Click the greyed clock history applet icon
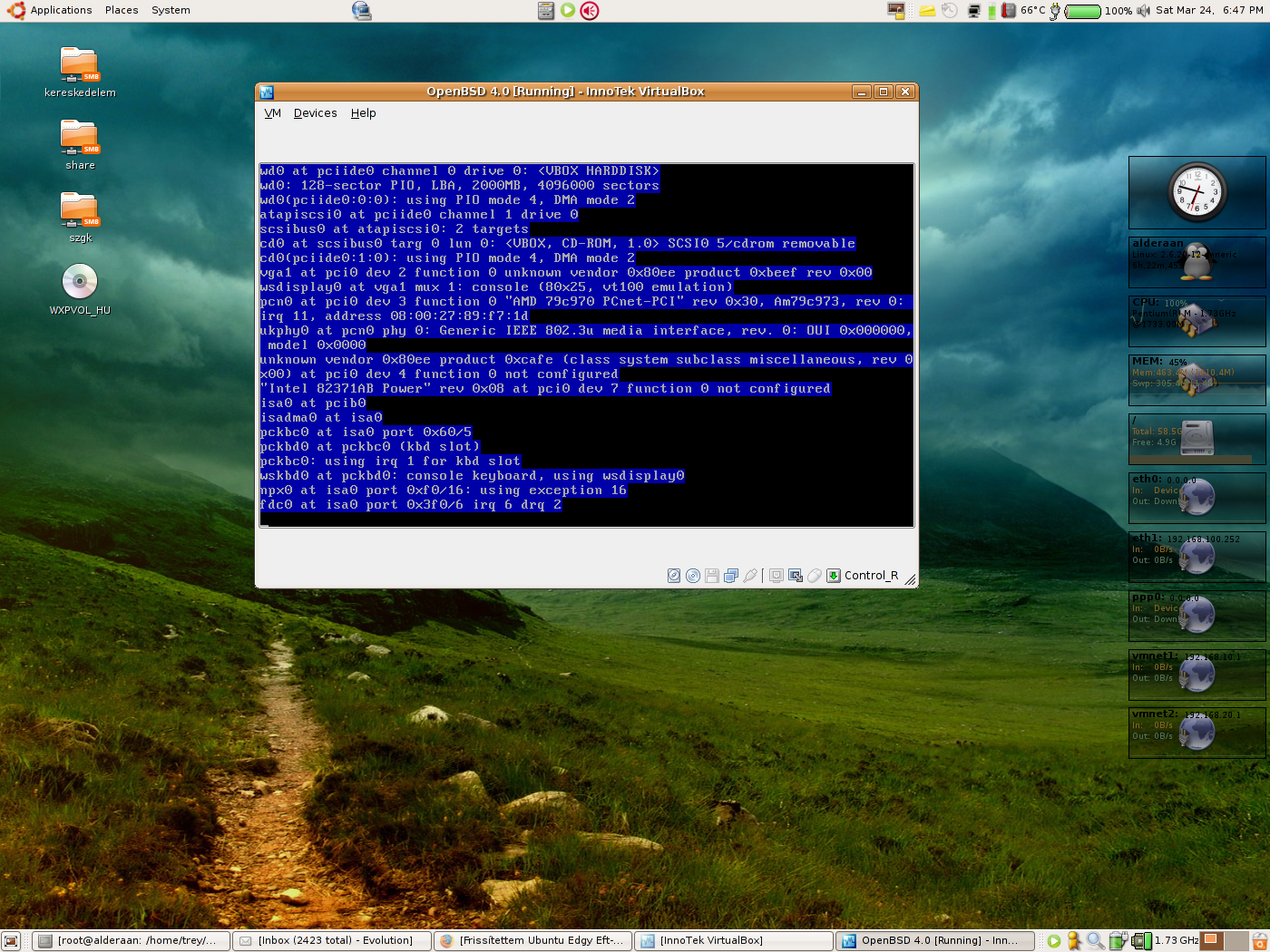 click(950, 11)
